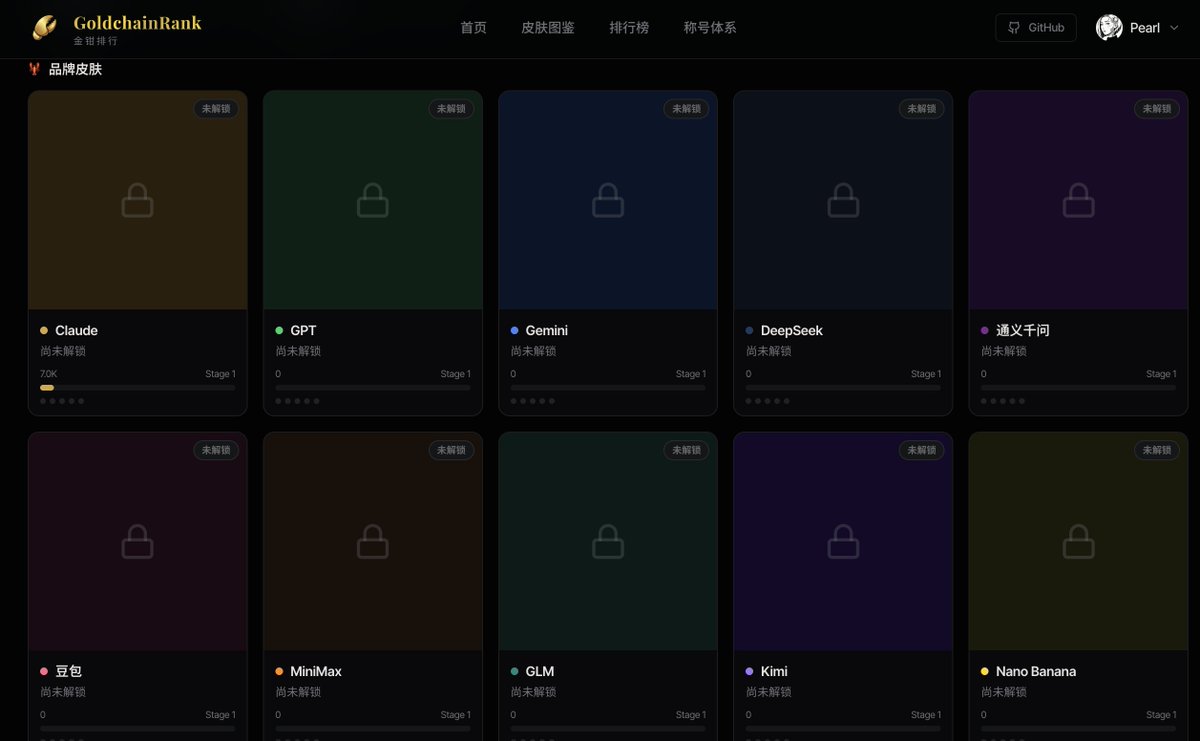Image resolution: width=1200 pixels, height=741 pixels.
Task: Click 未解锁 badge on 通义千问 card
Action: pyautogui.click(x=1156, y=109)
